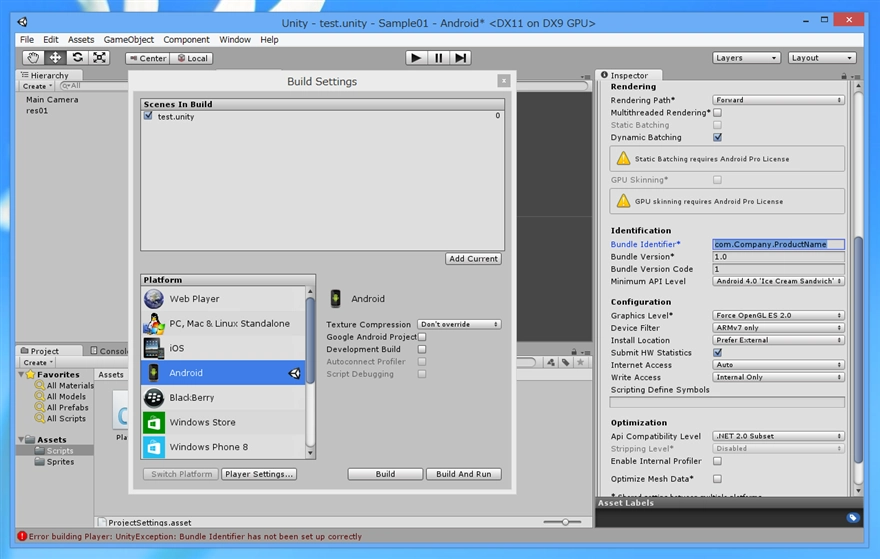The height and width of the screenshot is (559, 880).
Task: Open the Window menu
Action: click(x=235, y=39)
